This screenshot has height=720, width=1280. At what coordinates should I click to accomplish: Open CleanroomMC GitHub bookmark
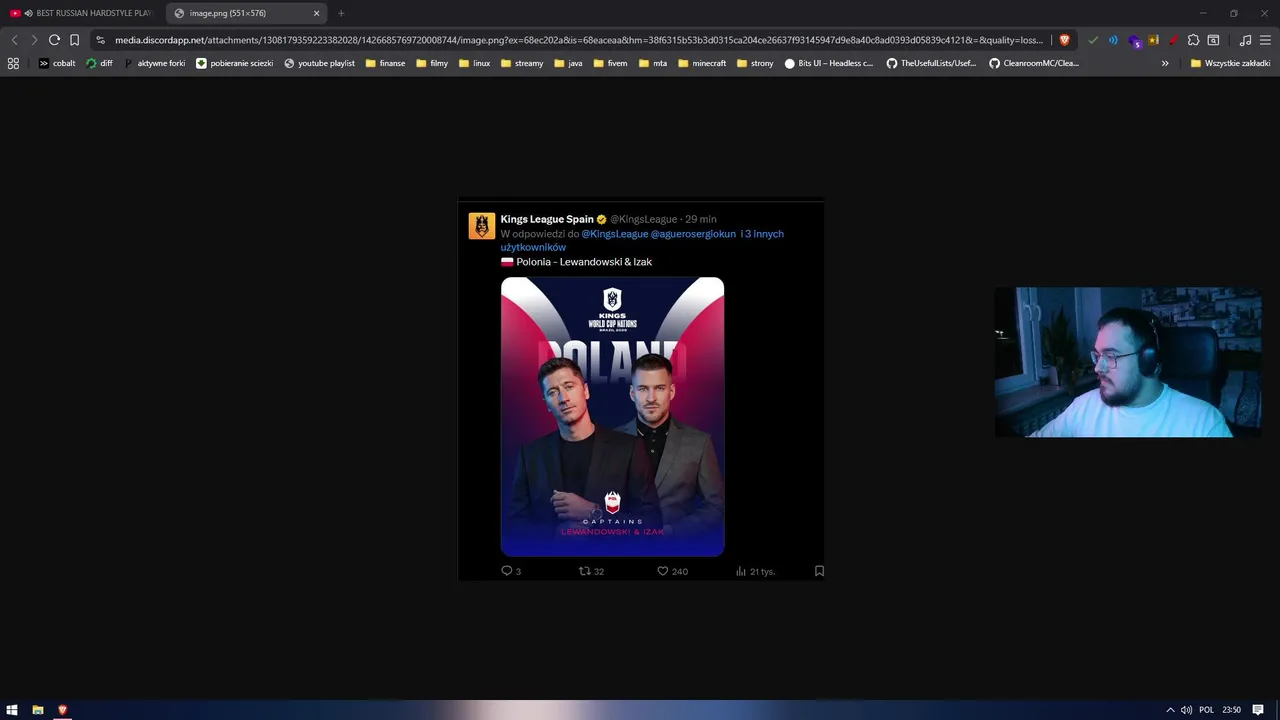pos(1034,63)
